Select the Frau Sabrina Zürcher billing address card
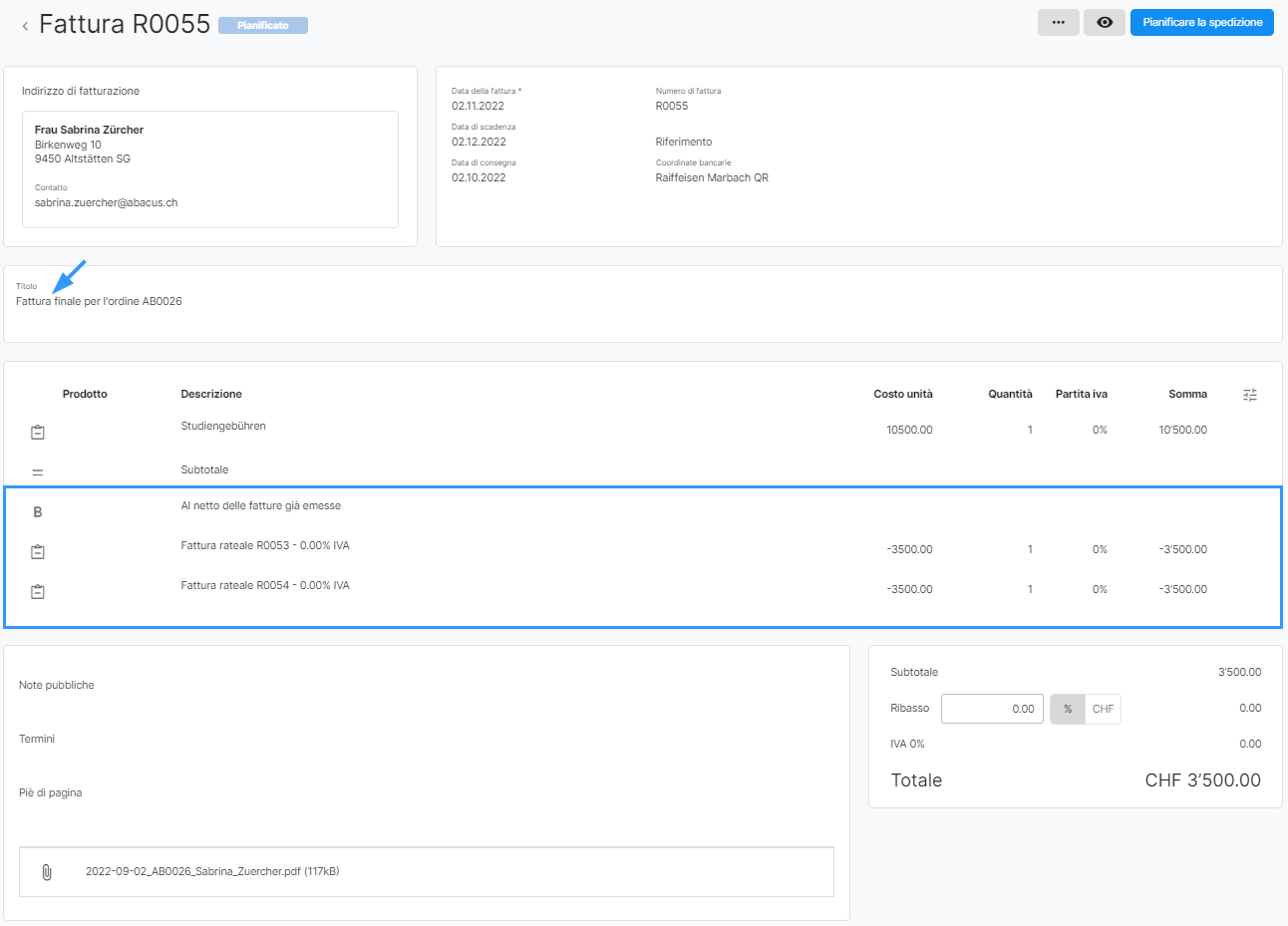The image size is (1288, 926). pyautogui.click(x=209, y=168)
